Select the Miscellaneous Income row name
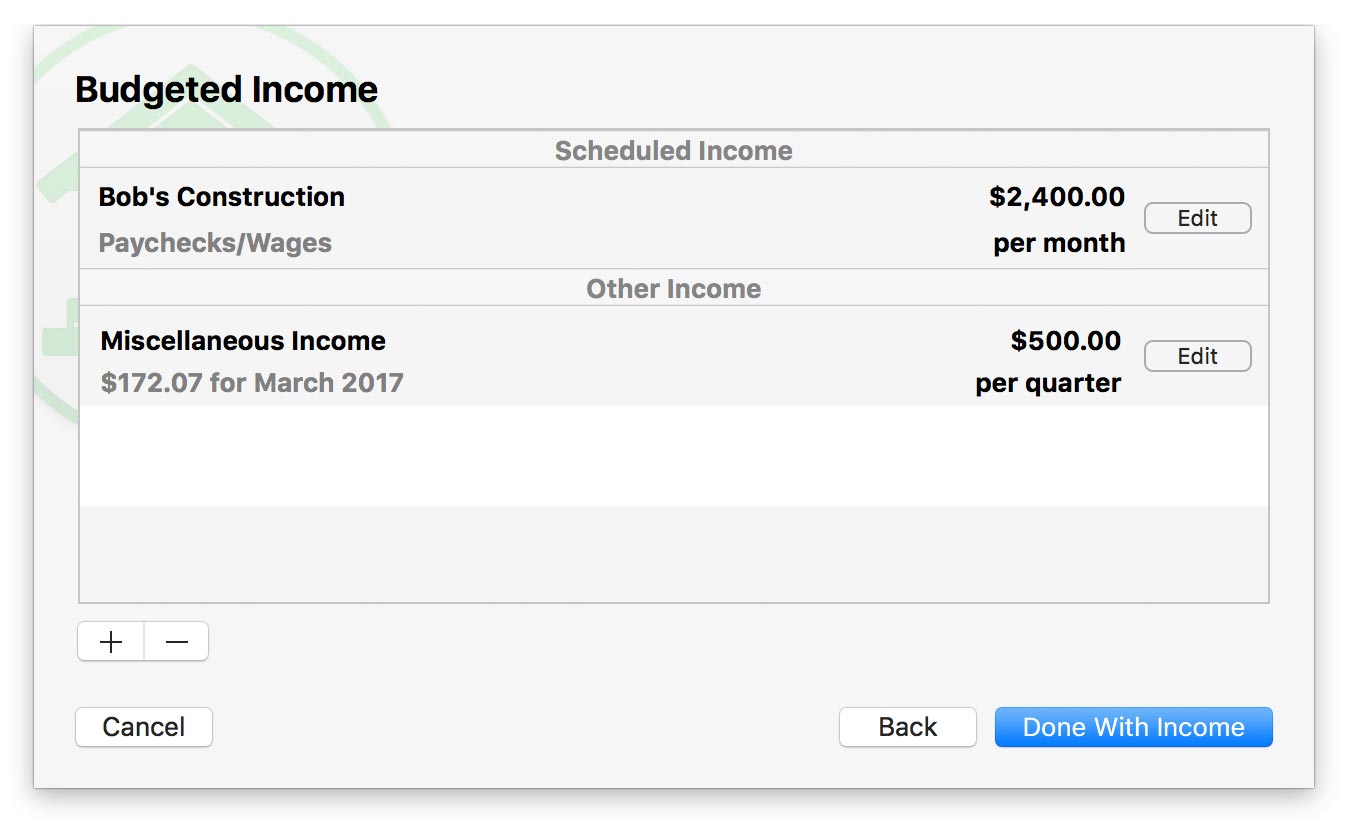The height and width of the screenshot is (830, 1348). click(243, 341)
